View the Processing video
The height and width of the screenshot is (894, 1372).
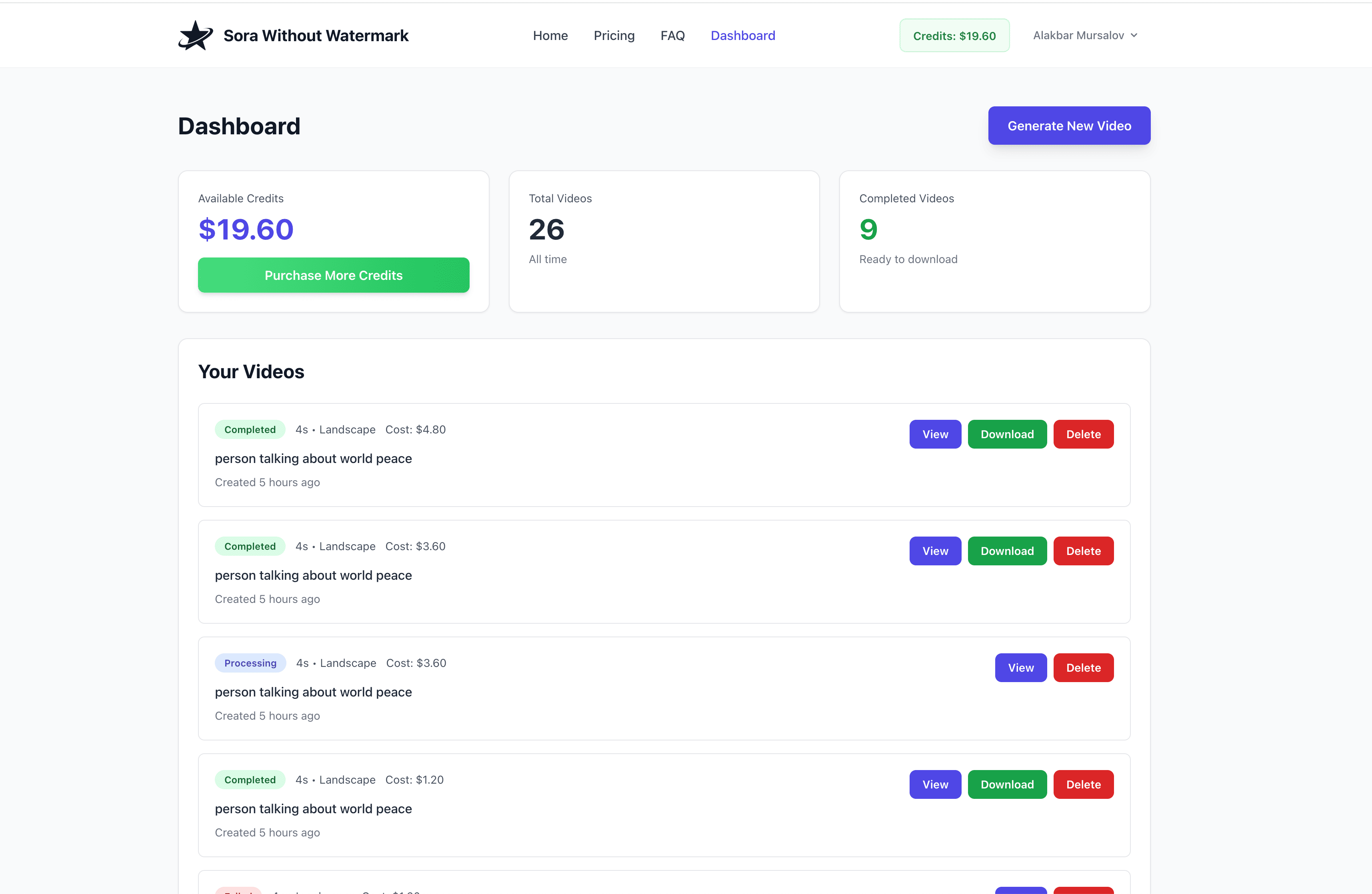click(x=1020, y=668)
